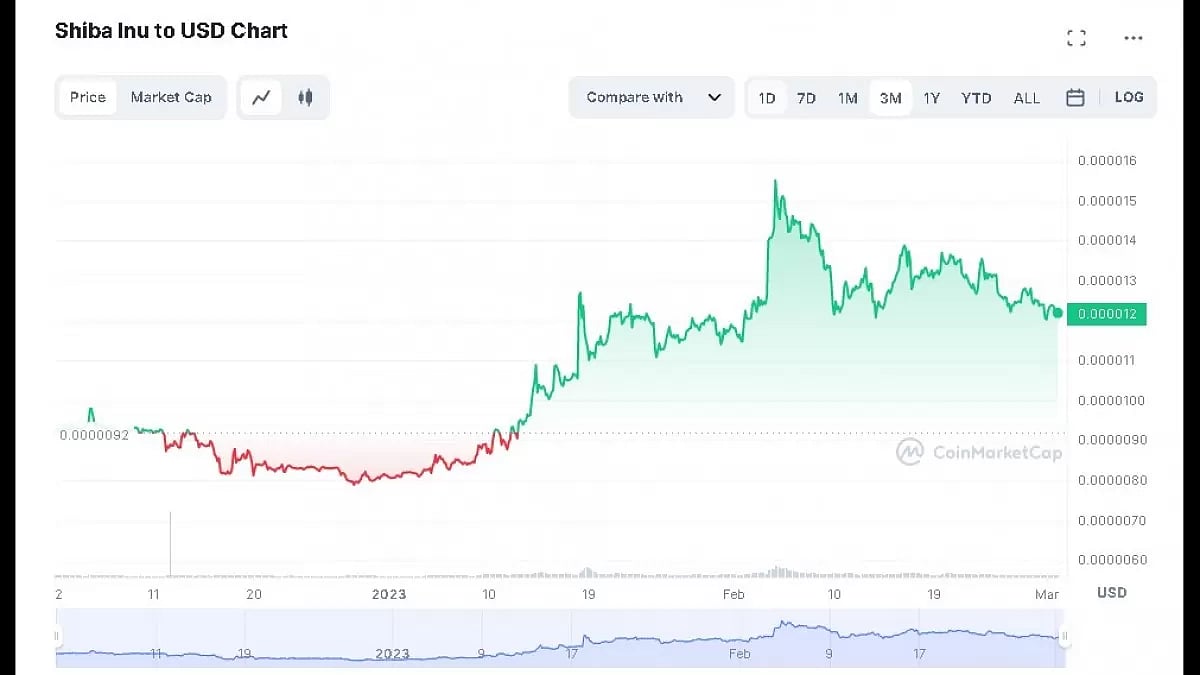The image size is (1200, 675).
Task: Open the fullscreen chart view
Action: [1077, 37]
